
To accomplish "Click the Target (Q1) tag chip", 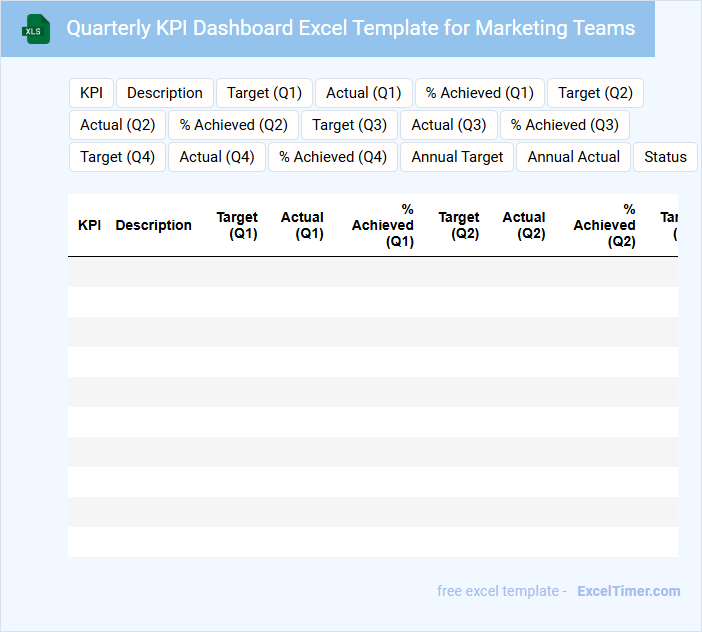I will [x=264, y=93].
